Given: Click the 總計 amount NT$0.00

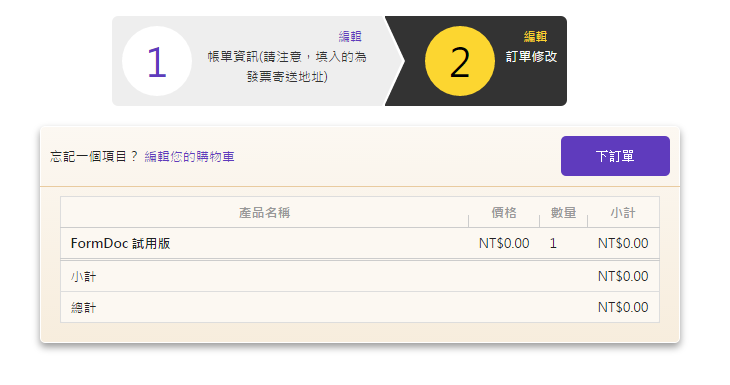Looking at the screenshot, I should pos(623,307).
